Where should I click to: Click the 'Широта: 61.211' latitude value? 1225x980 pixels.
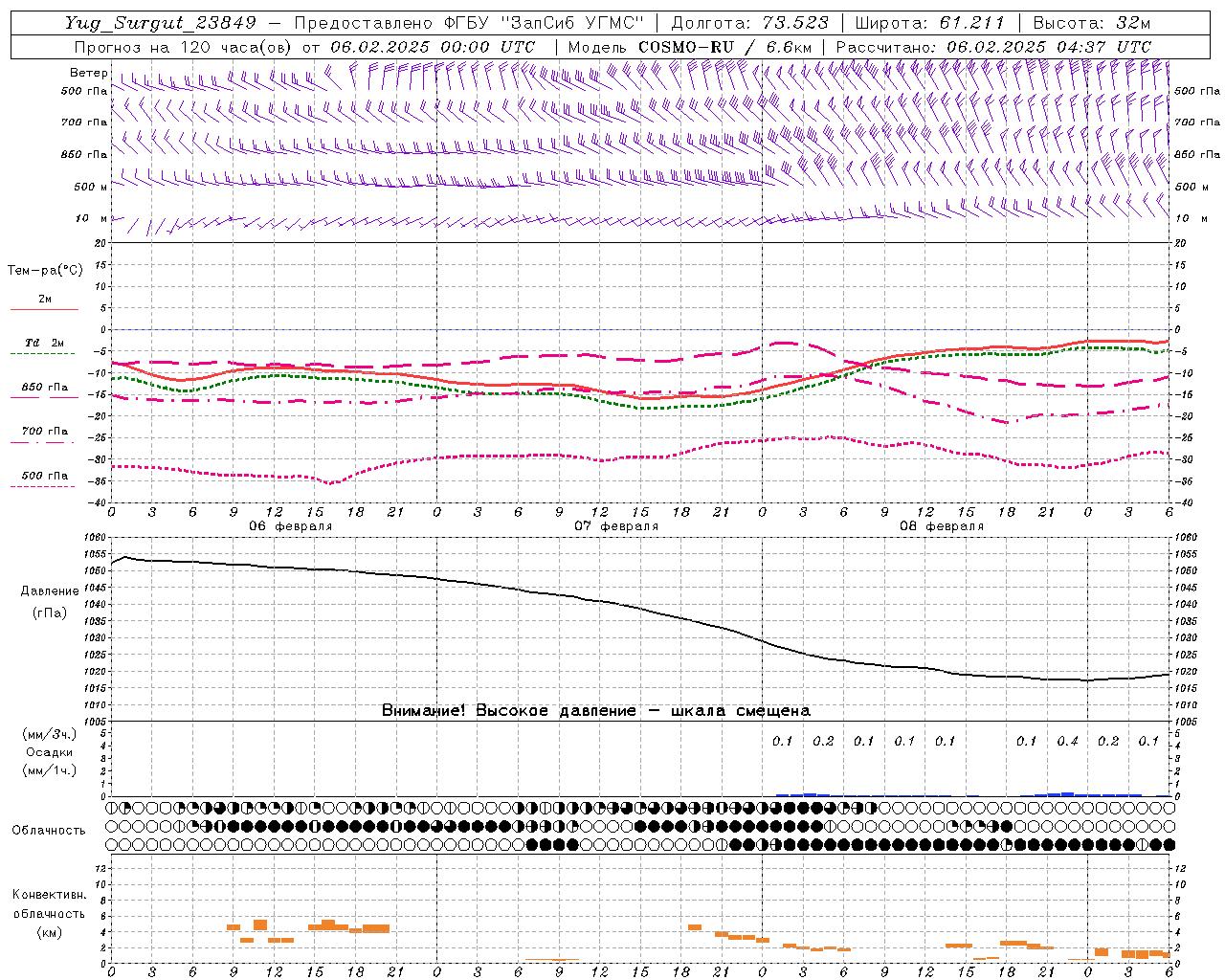(x=929, y=23)
